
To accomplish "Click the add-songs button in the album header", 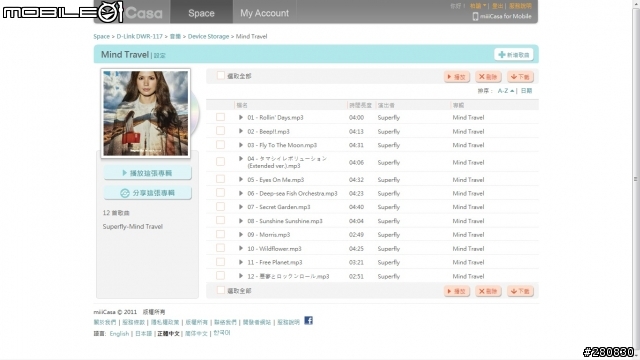I will coord(514,55).
